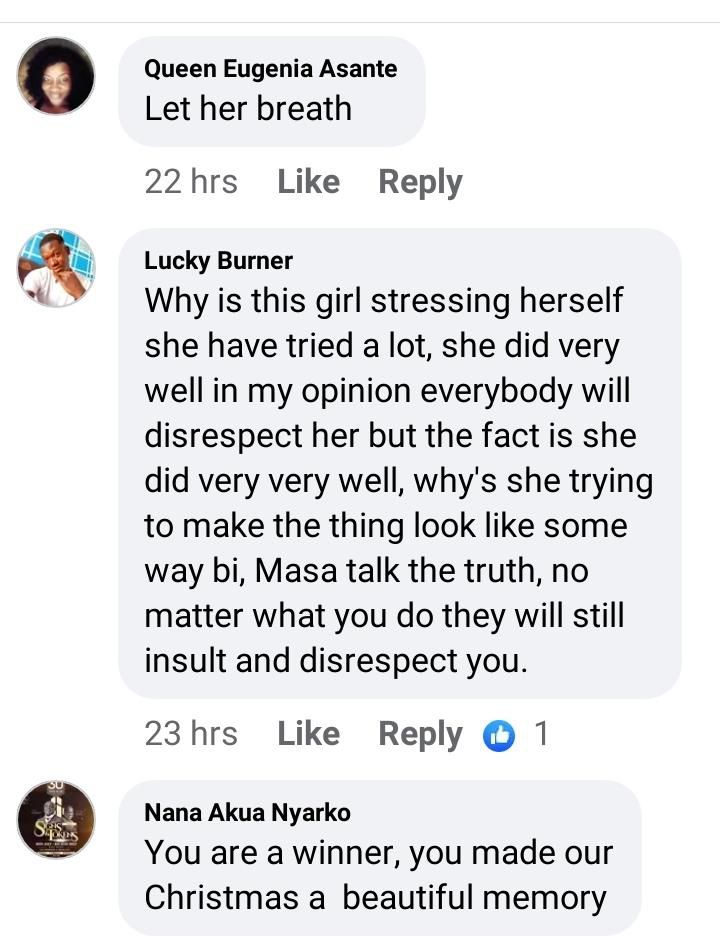Screen dimensions: 720x952
Task: Open Queen Eugenia Asante's profile picture
Action: [56, 76]
